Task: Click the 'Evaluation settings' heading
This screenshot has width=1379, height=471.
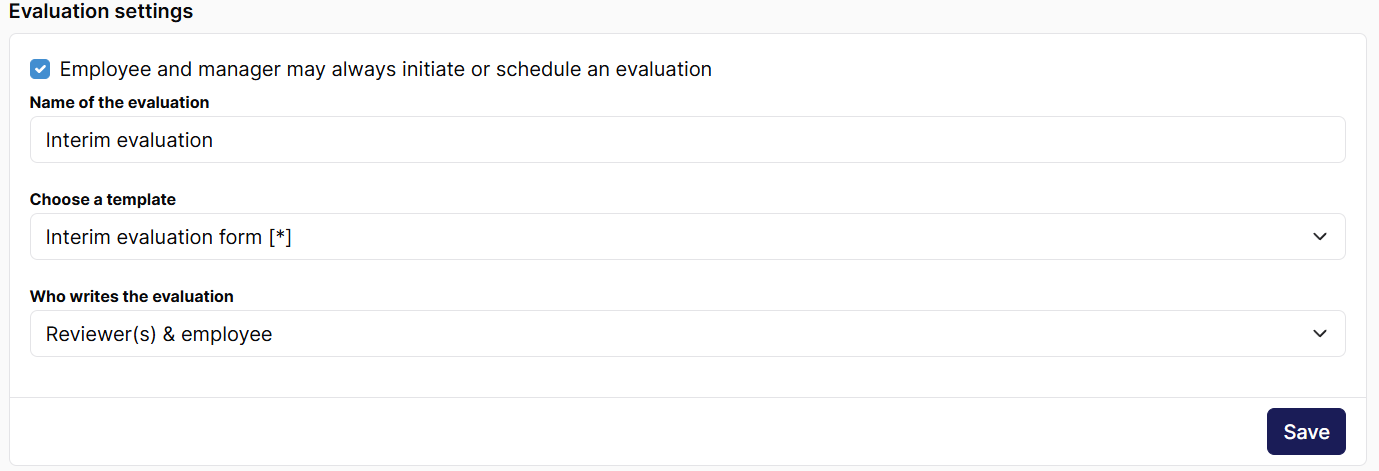Action: pos(101,12)
